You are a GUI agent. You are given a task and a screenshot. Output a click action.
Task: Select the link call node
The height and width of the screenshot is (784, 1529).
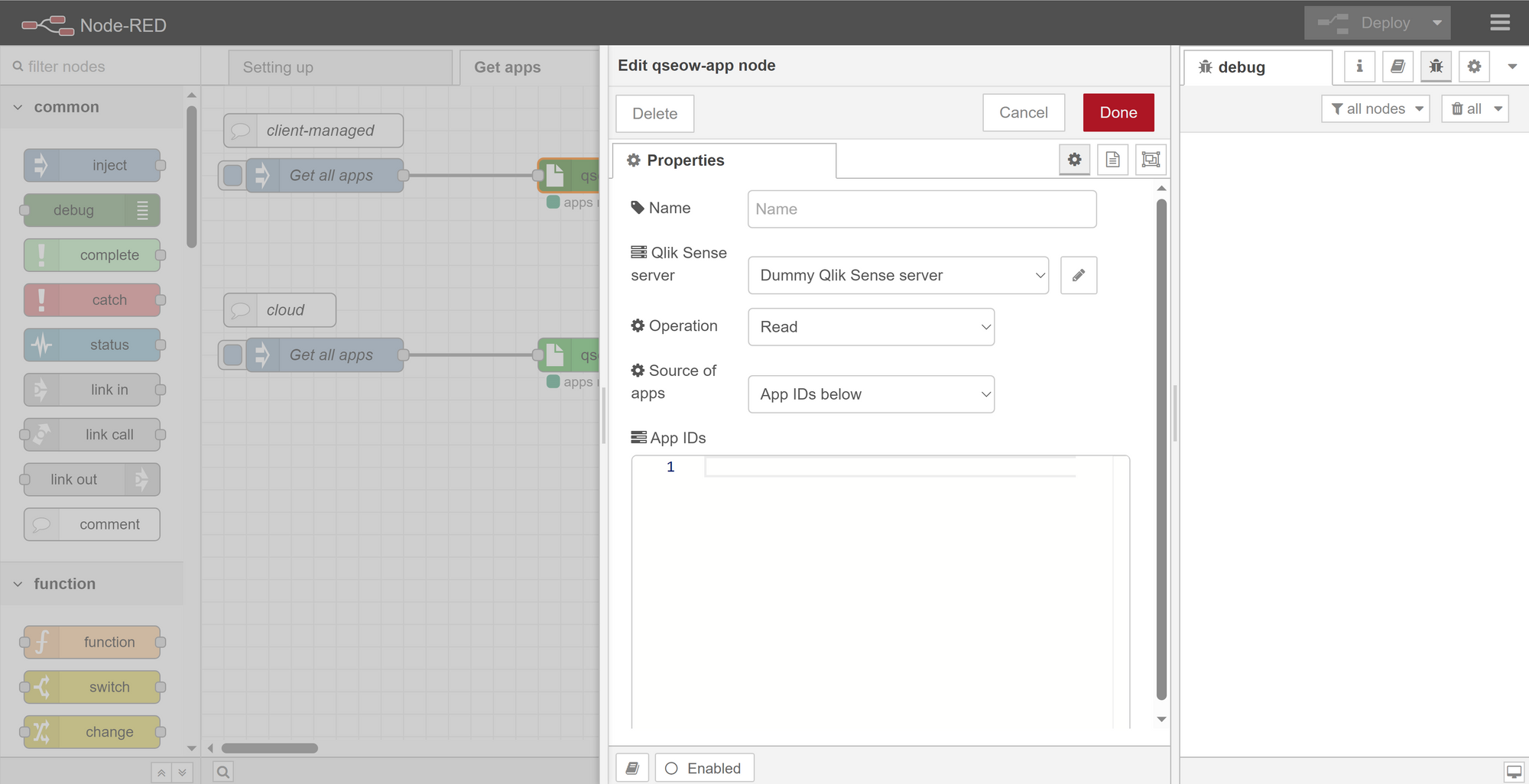tap(93, 435)
